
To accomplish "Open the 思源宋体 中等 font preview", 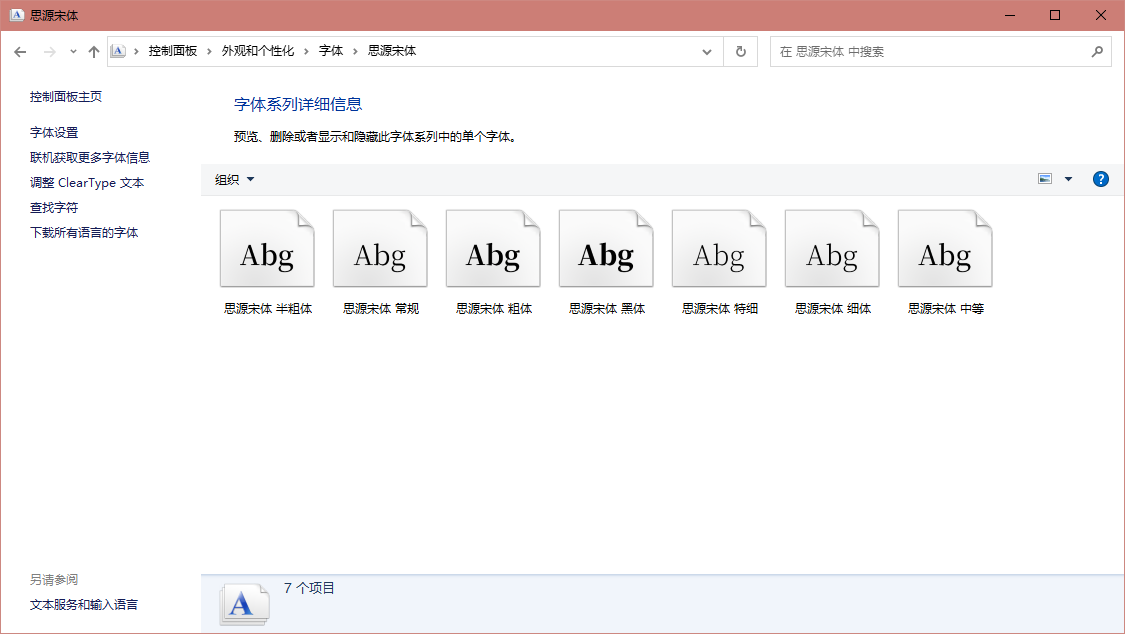I will (x=945, y=248).
